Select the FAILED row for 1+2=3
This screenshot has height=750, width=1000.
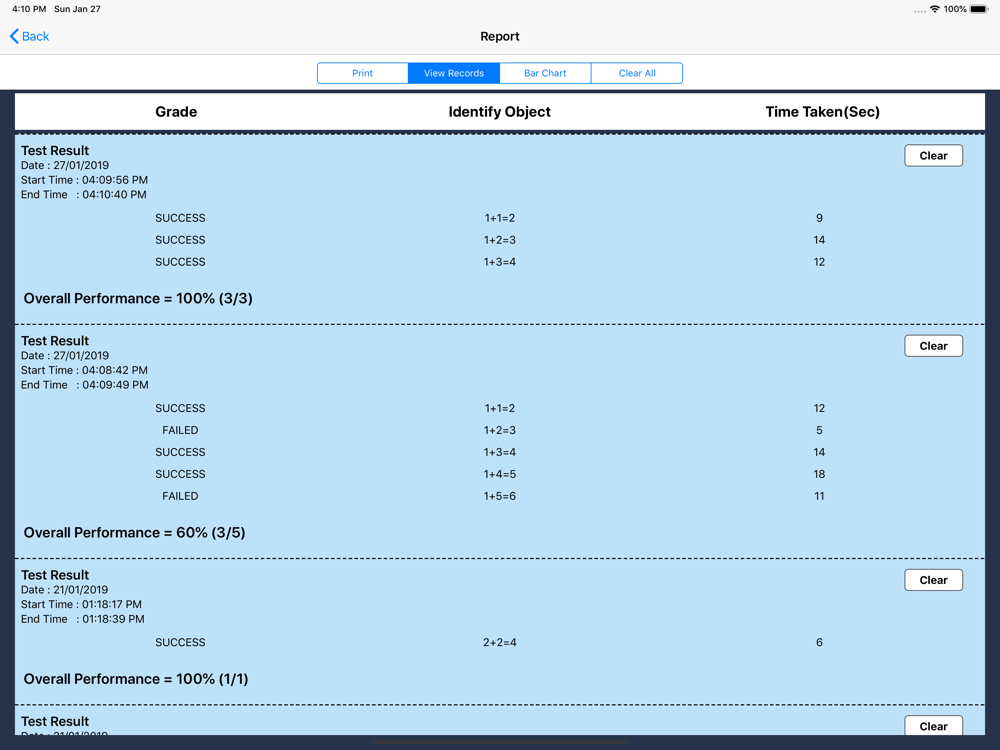click(x=180, y=430)
